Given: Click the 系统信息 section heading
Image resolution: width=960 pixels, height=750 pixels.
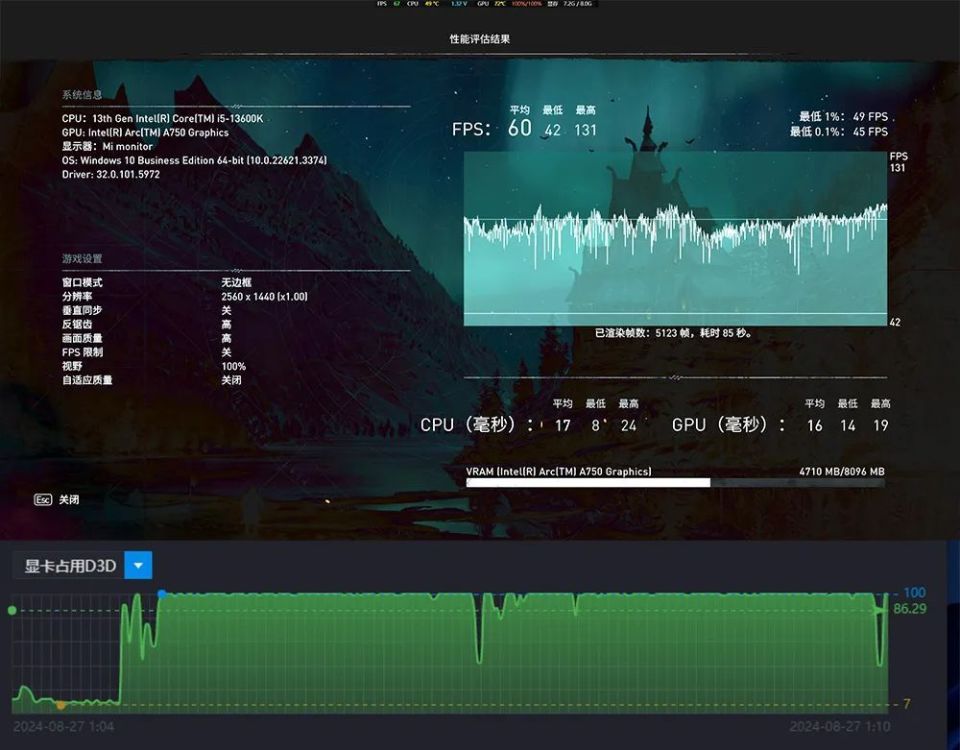Looking at the screenshot, I should (x=82, y=94).
